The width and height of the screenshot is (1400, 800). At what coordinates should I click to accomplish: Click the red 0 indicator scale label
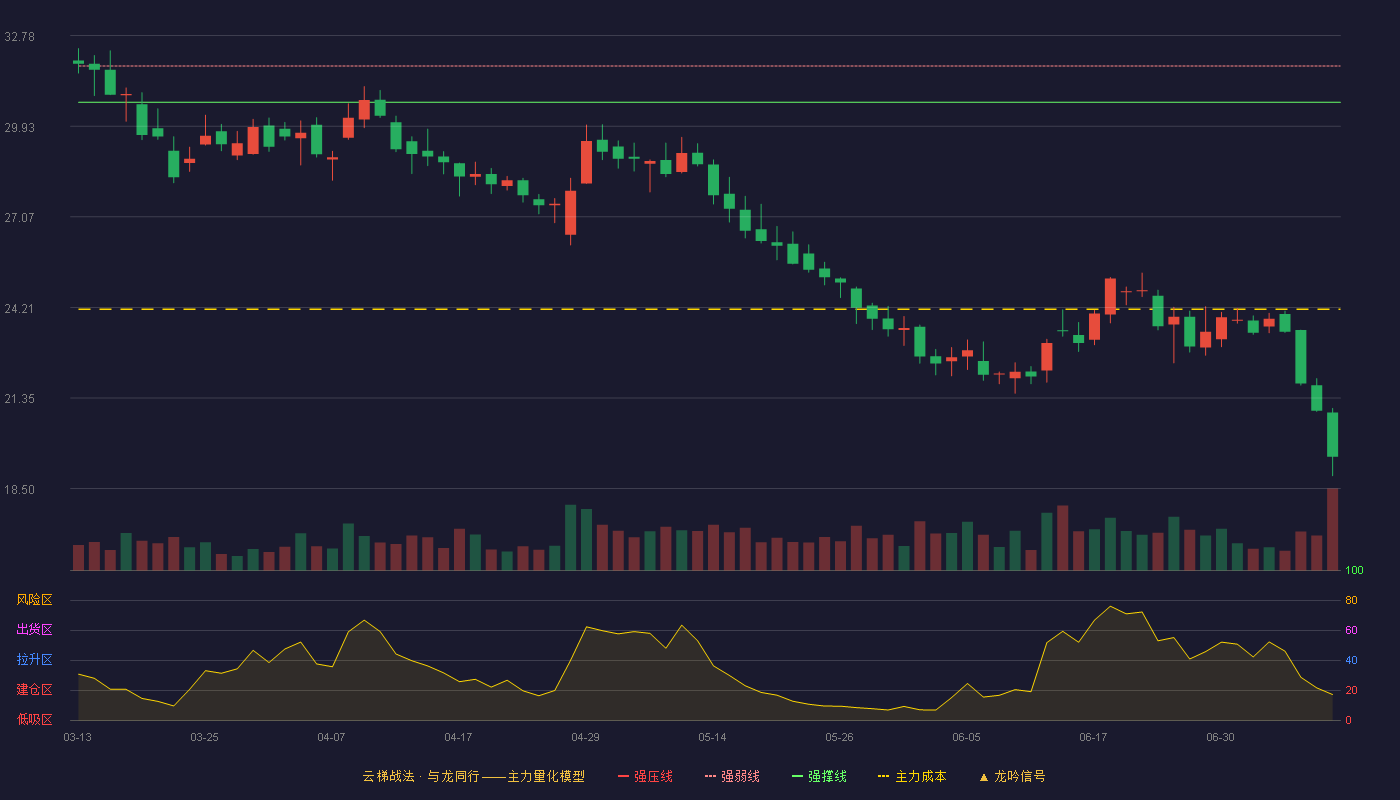(1348, 720)
